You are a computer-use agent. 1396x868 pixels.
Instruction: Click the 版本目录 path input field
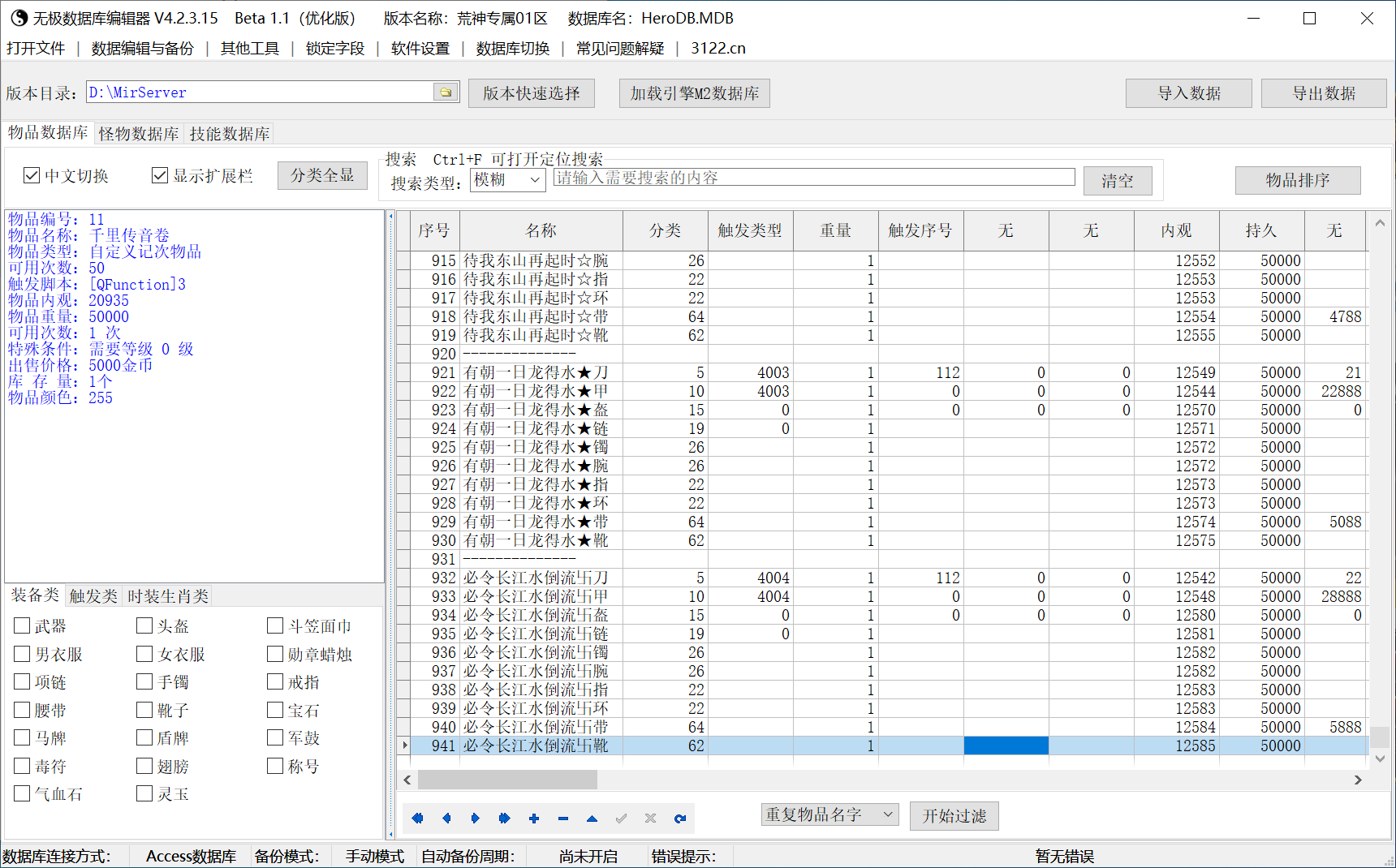point(260,92)
